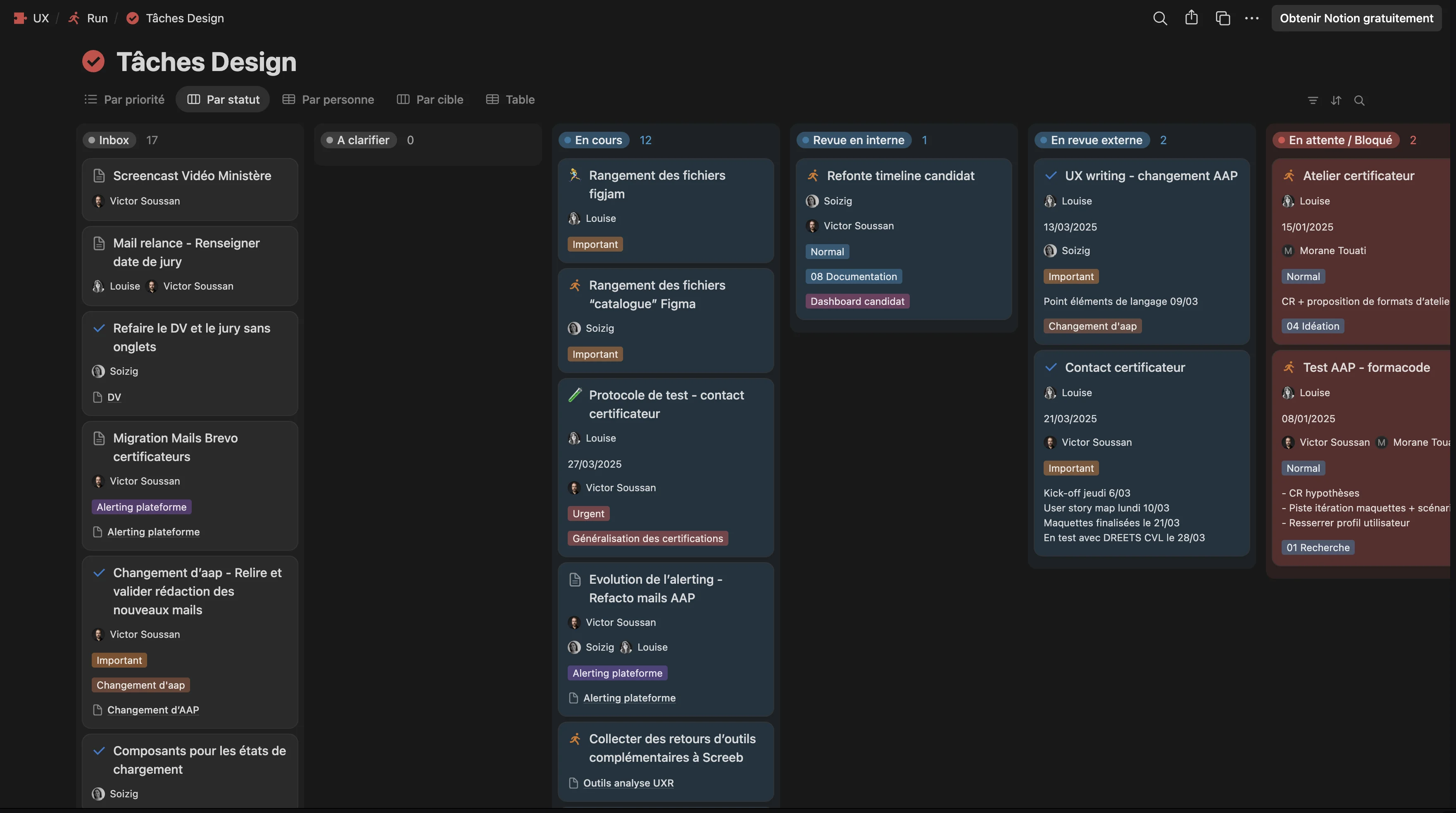Open global search with the magnifier icon
The image size is (1456, 813).
(1160, 18)
